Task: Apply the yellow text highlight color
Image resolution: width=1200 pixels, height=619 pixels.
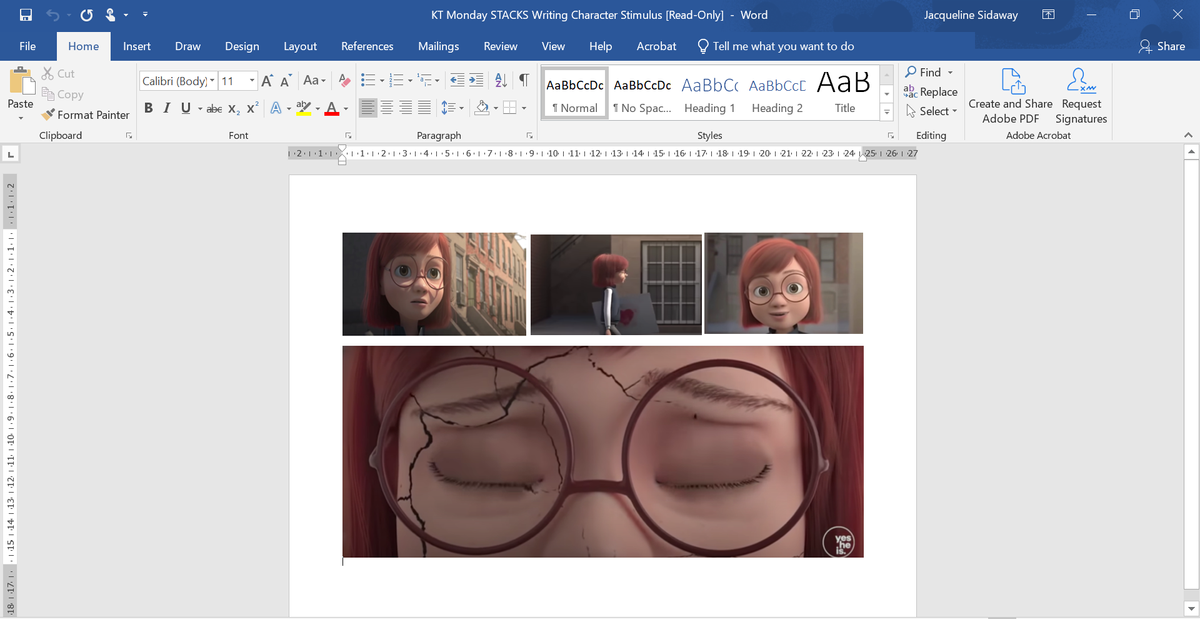Action: (302, 108)
